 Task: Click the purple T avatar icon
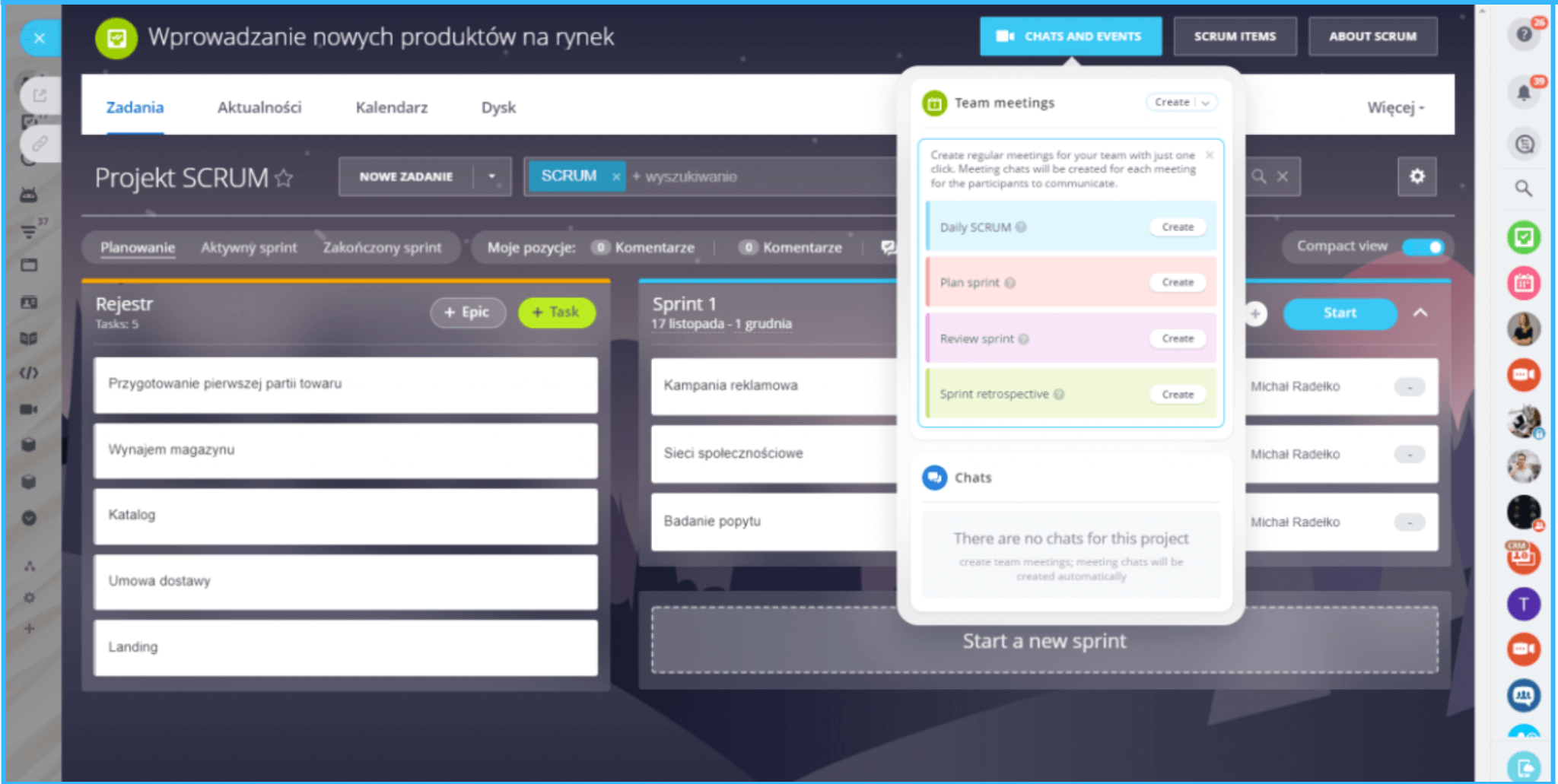click(x=1523, y=604)
